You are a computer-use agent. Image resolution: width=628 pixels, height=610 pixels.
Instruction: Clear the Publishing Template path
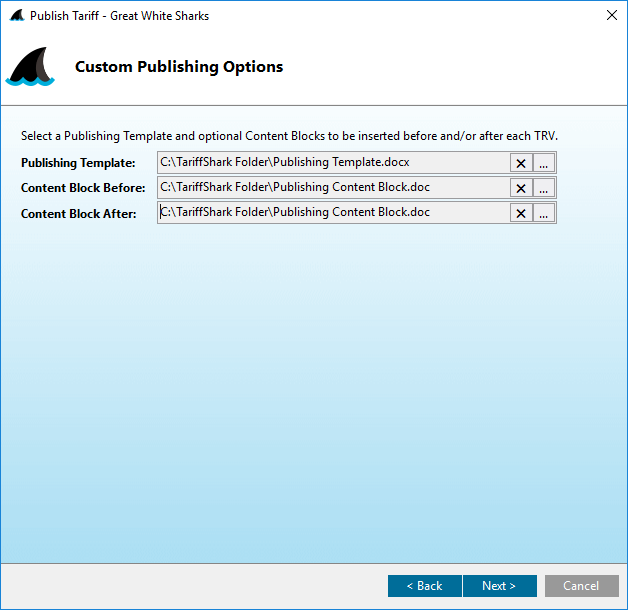(521, 163)
